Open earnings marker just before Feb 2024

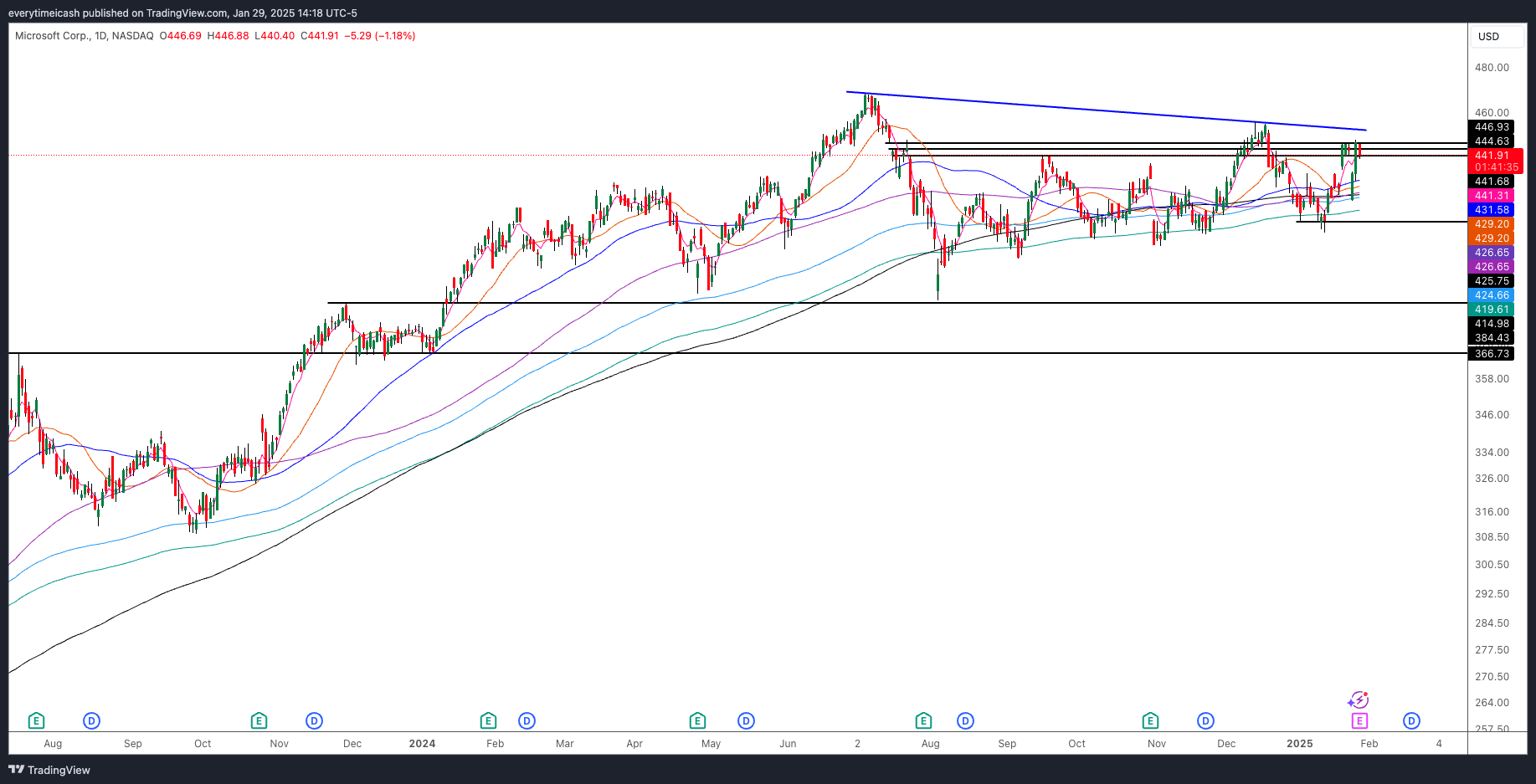488,720
